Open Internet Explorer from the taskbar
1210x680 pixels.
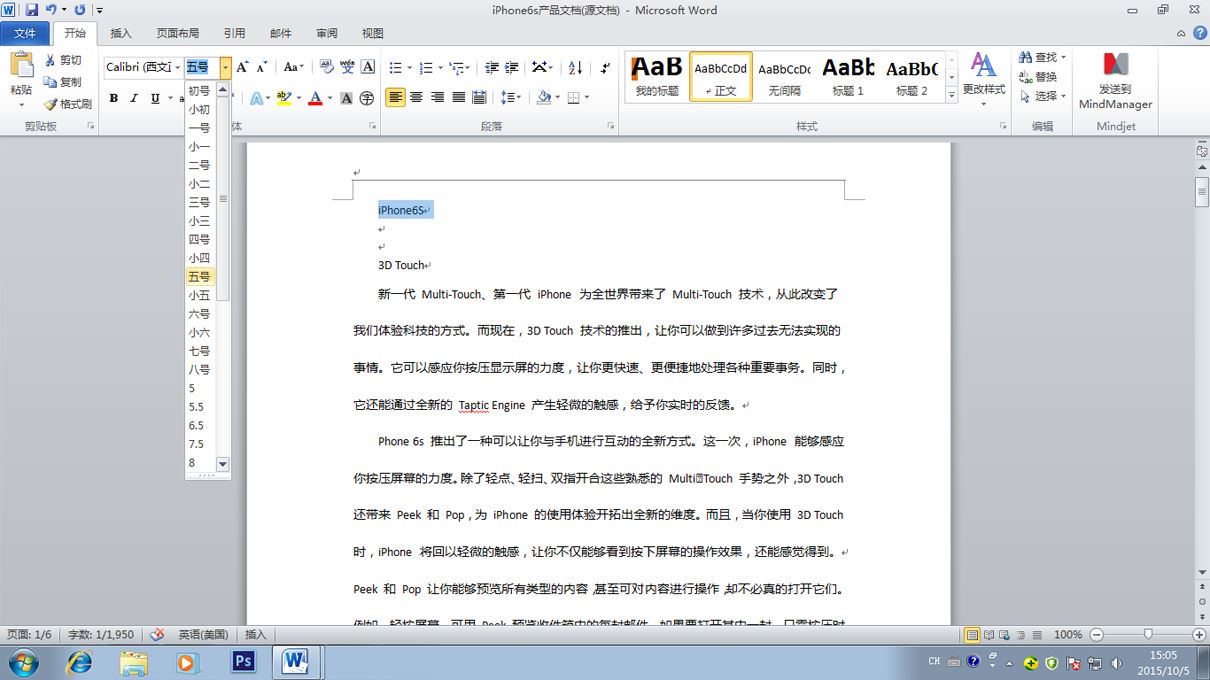coord(78,661)
